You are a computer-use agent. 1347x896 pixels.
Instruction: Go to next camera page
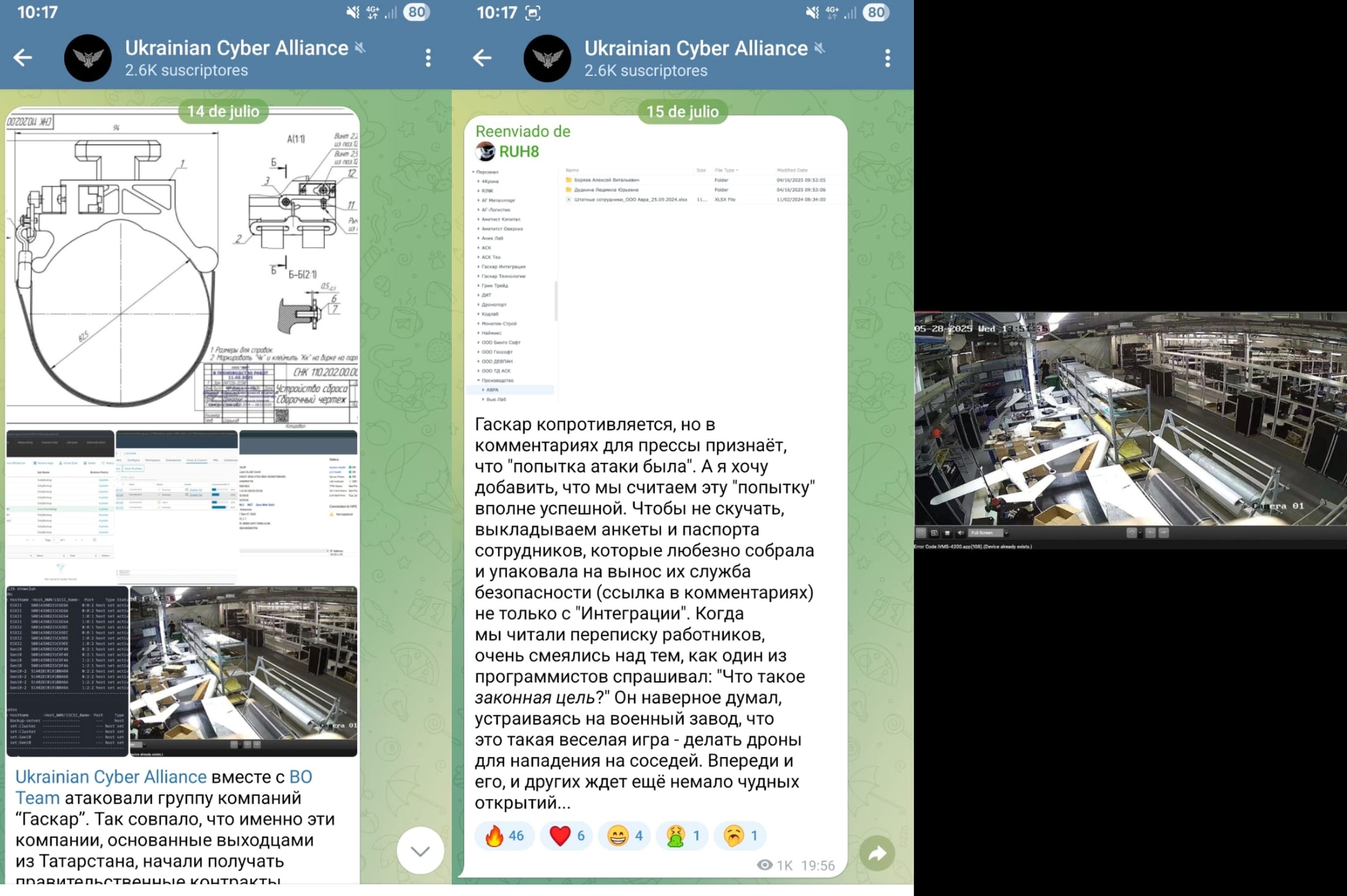click(x=1164, y=533)
